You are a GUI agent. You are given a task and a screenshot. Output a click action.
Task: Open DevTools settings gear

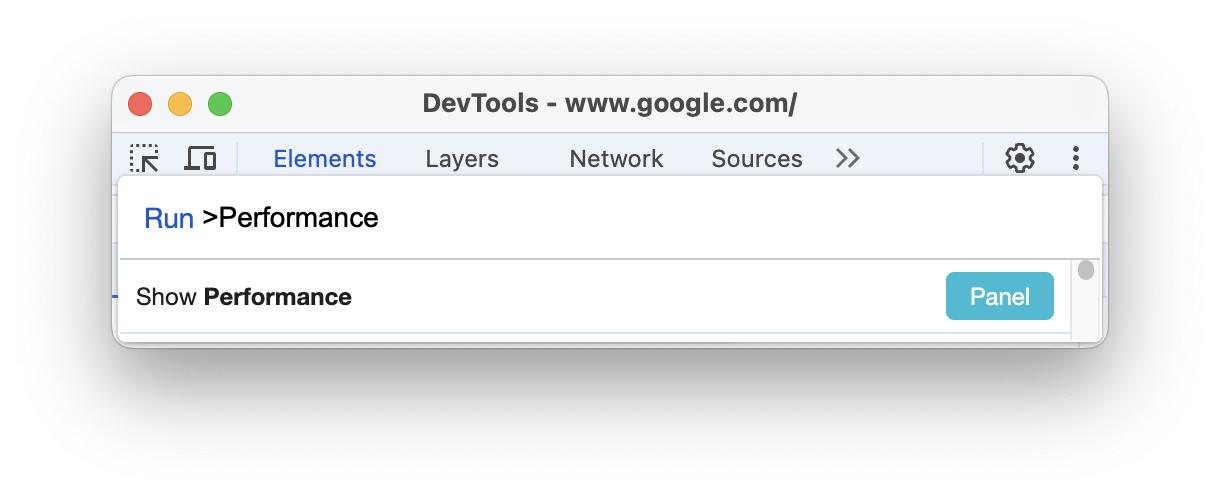[1019, 158]
